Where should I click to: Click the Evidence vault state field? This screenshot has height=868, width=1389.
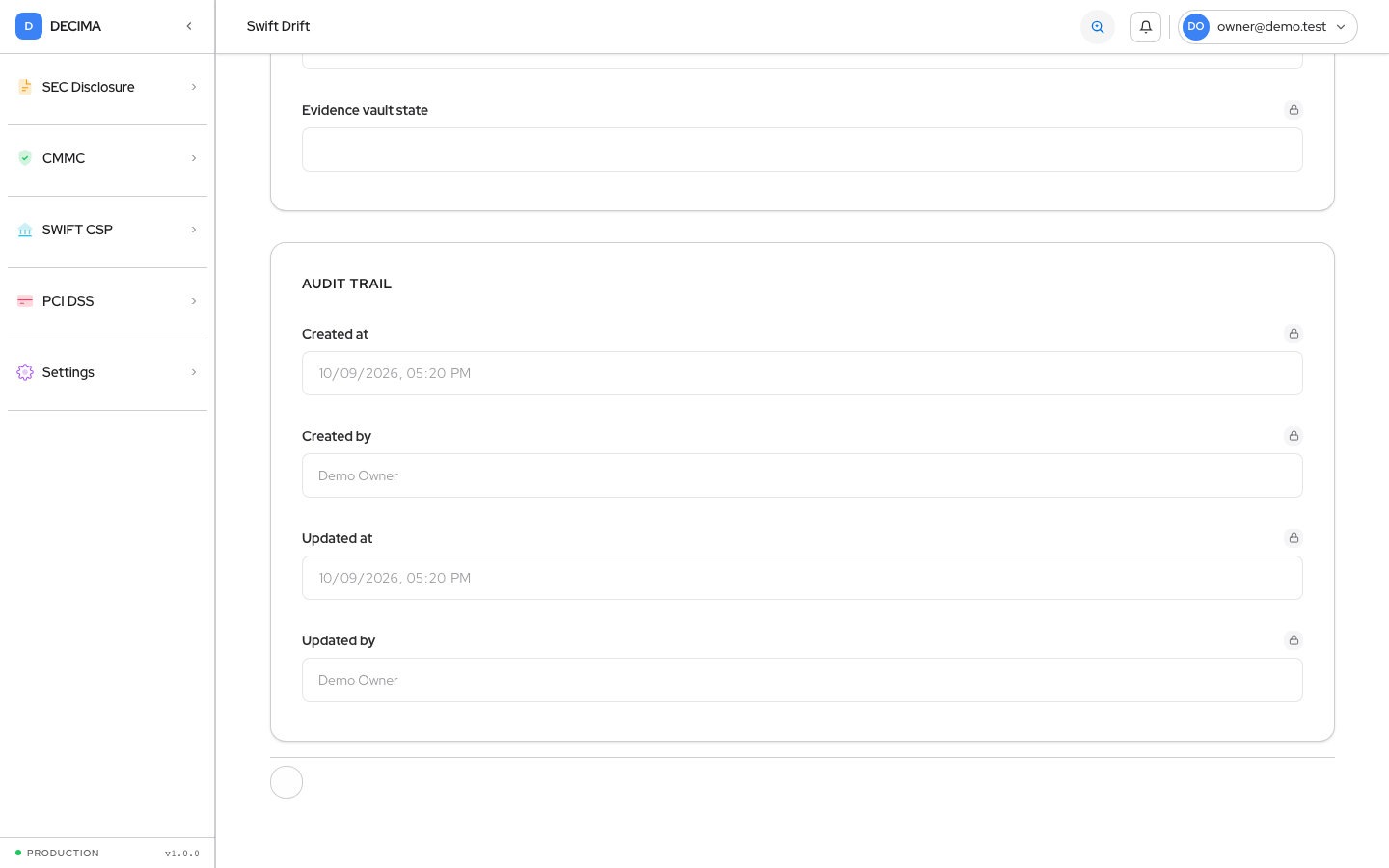[x=803, y=149]
